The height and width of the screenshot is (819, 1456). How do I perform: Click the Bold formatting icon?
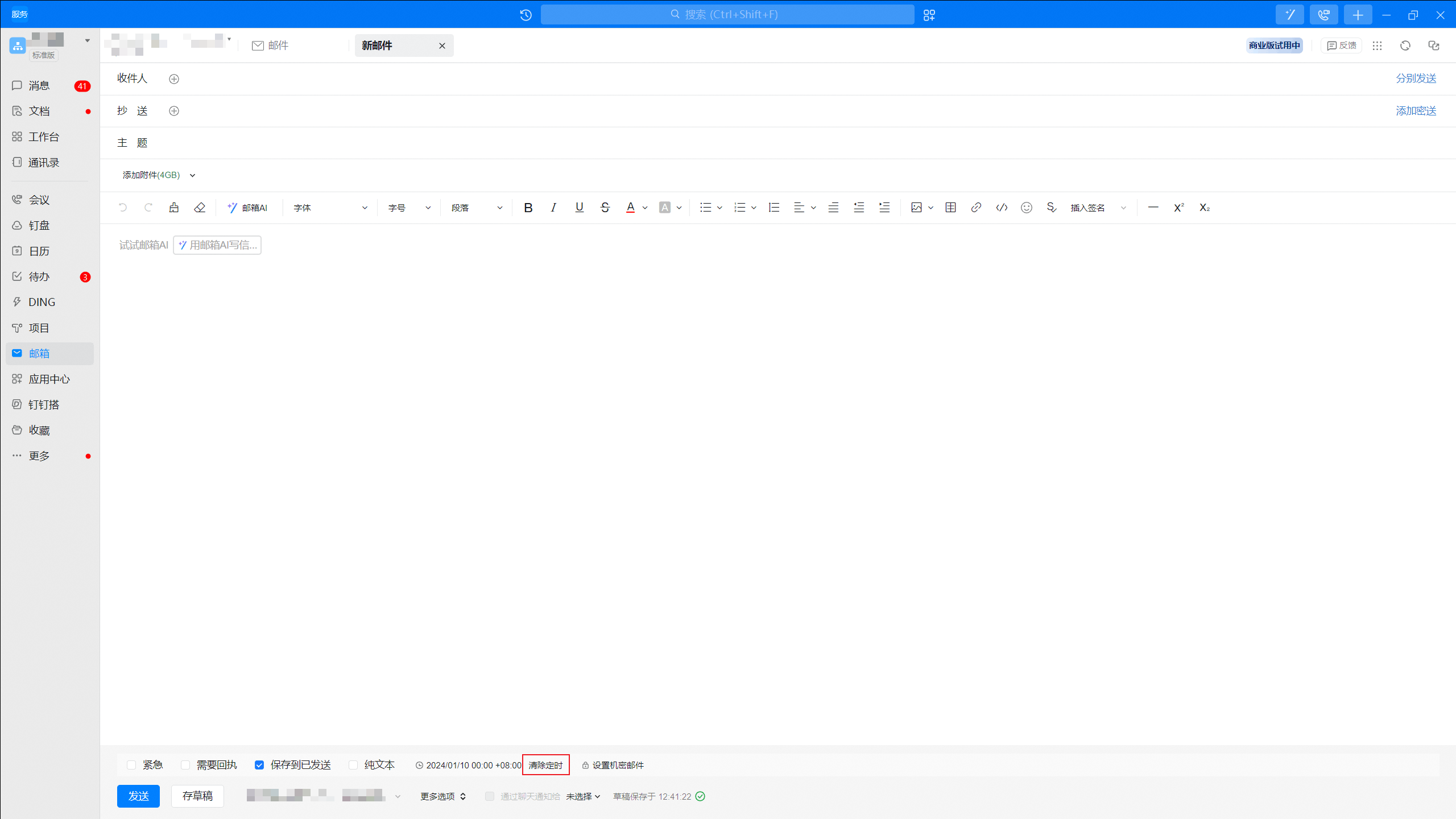528,207
